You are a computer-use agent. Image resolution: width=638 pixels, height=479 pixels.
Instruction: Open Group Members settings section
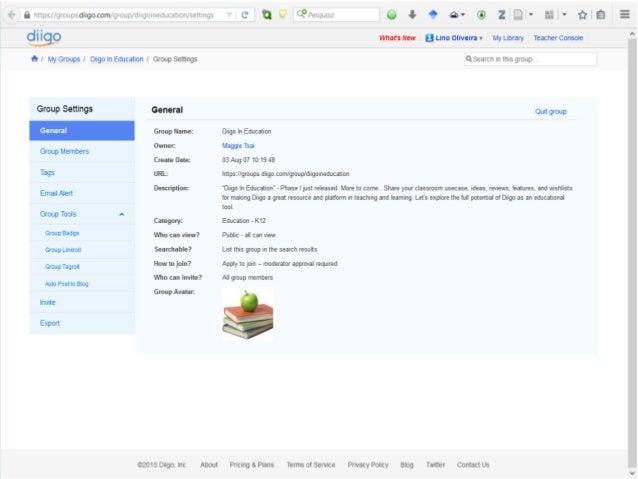(x=82, y=151)
